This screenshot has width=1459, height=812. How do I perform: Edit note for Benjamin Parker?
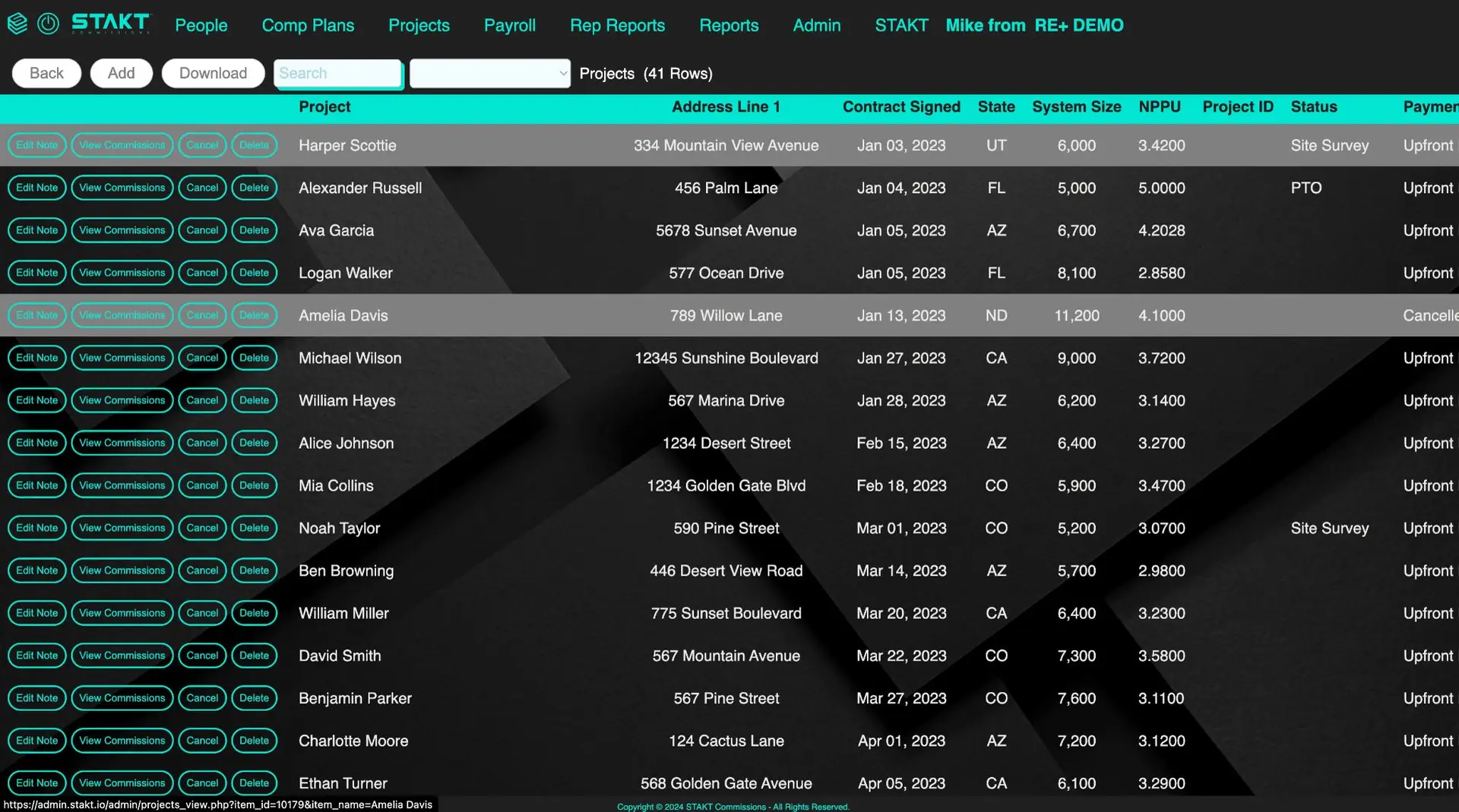[x=37, y=698]
